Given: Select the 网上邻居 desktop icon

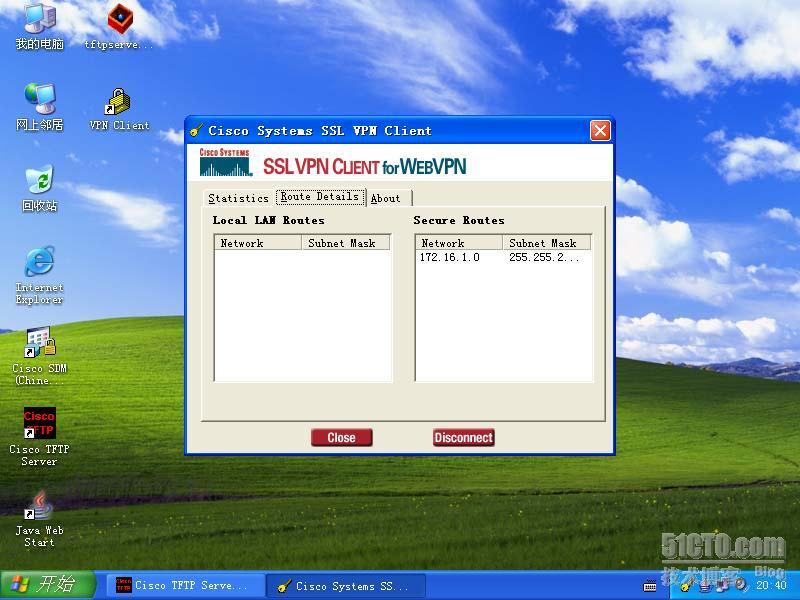Looking at the screenshot, I should tap(40, 106).
